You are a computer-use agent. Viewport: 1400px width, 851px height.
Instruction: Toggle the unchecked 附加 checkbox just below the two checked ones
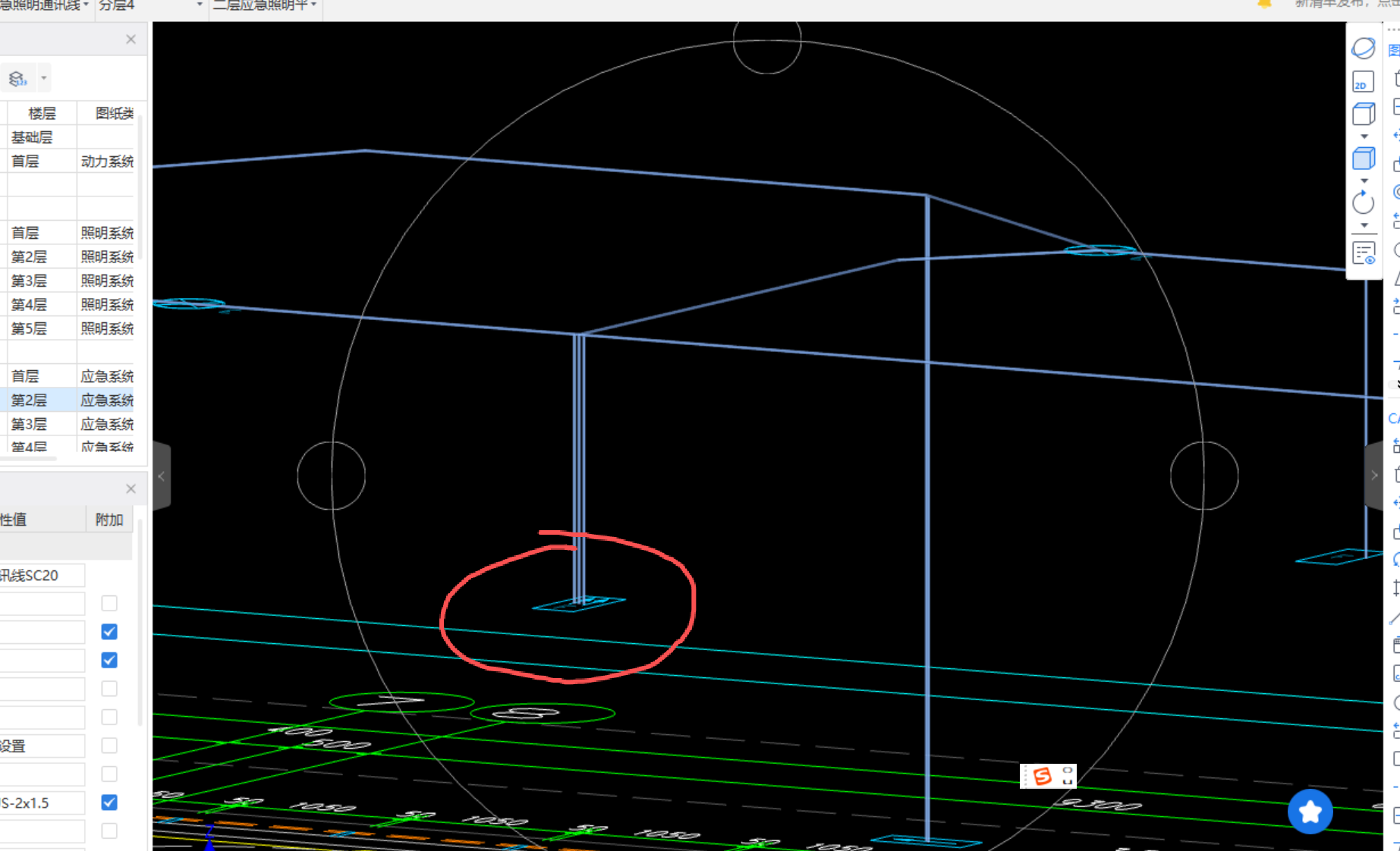click(x=109, y=689)
